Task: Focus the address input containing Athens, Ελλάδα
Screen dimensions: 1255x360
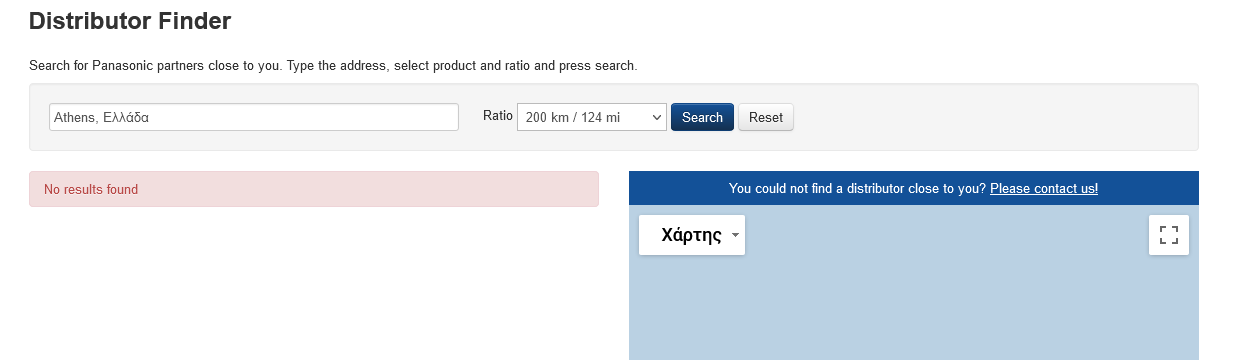Action: pos(254,117)
